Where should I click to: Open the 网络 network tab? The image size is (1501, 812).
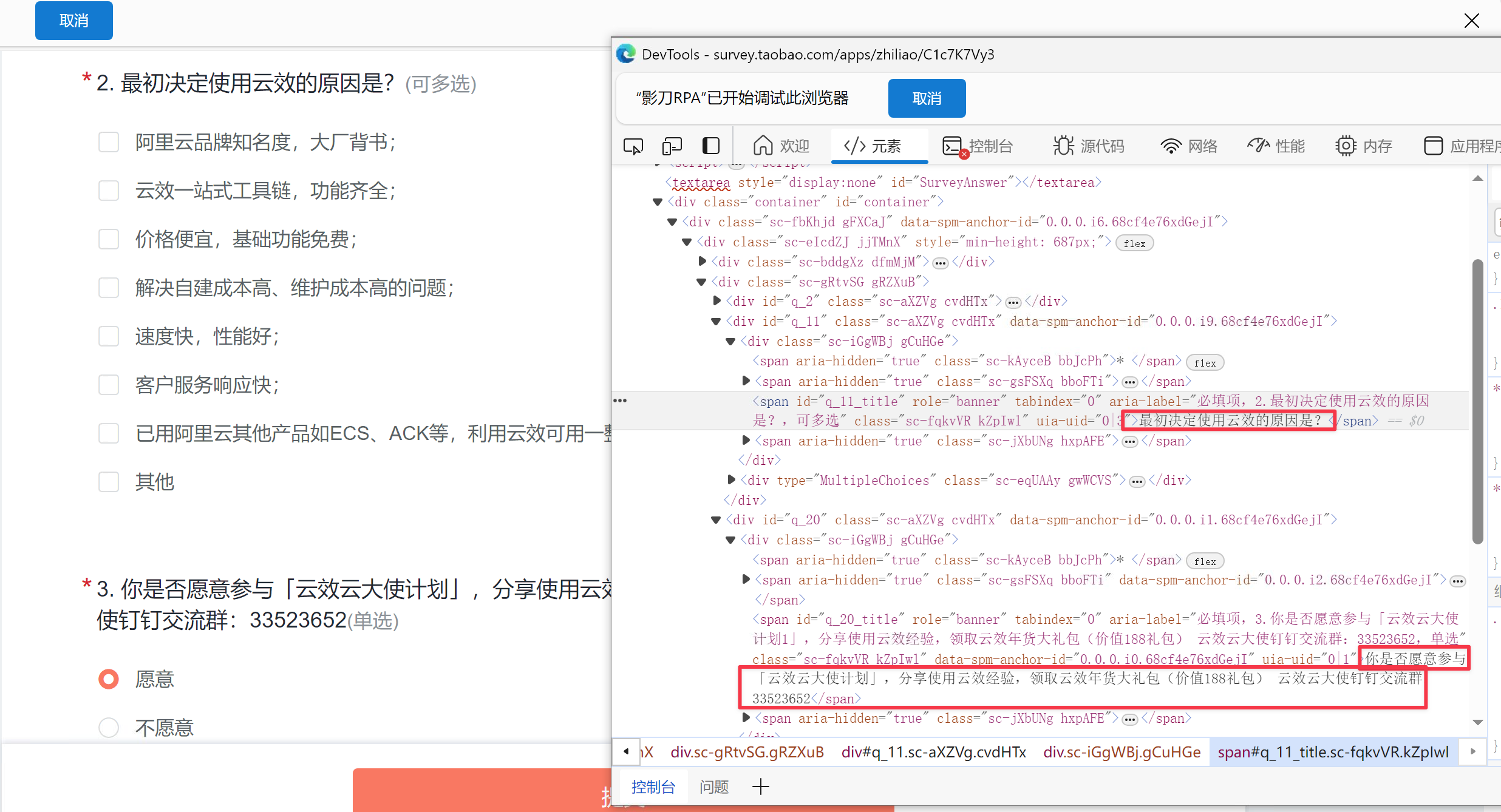click(1189, 146)
